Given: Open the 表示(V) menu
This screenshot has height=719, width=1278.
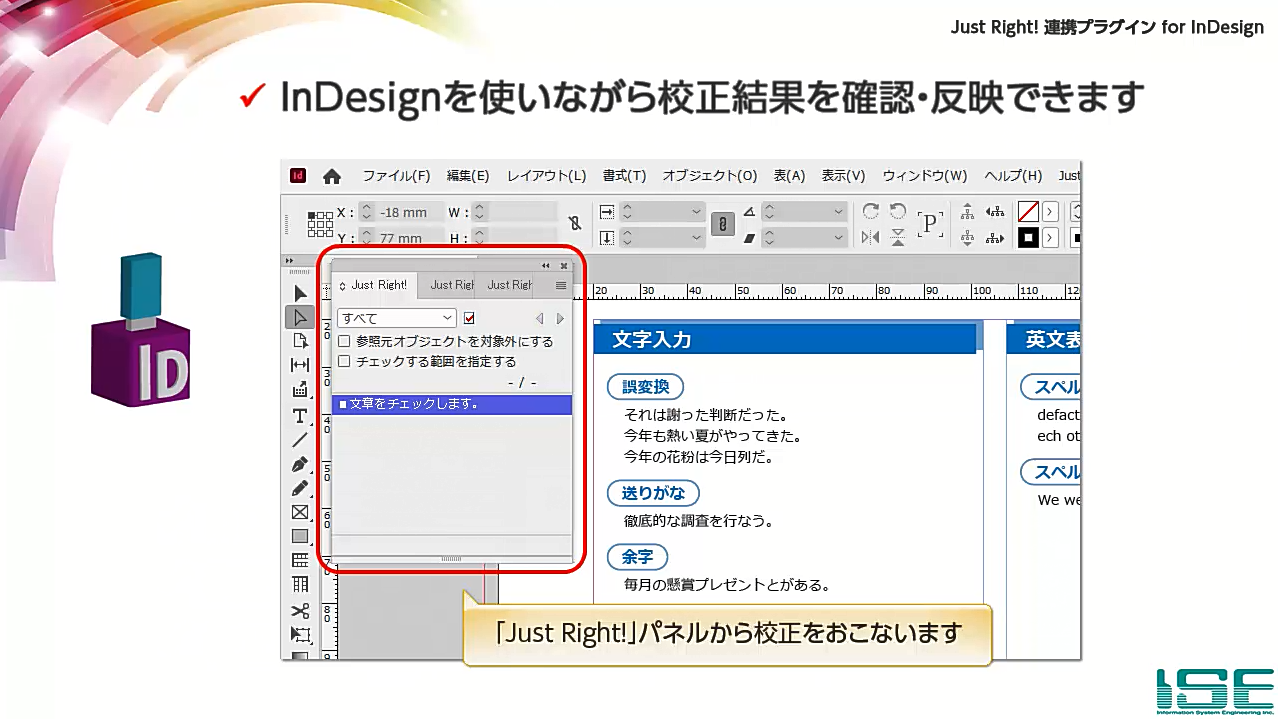Looking at the screenshot, I should [x=843, y=176].
